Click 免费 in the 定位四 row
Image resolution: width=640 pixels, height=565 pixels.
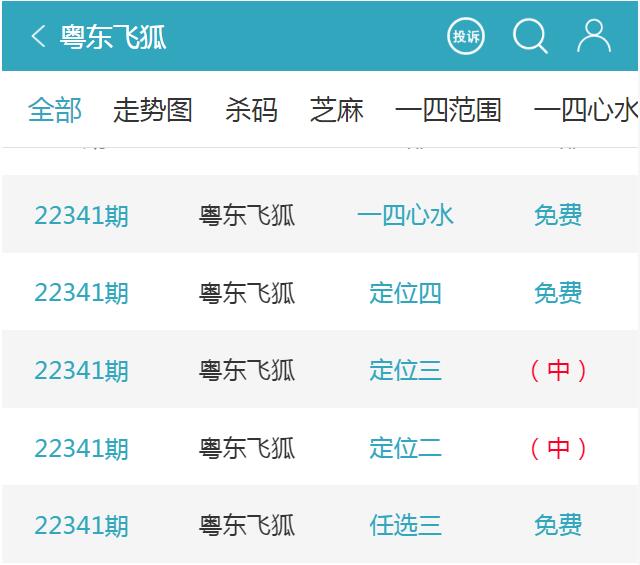[x=557, y=293]
